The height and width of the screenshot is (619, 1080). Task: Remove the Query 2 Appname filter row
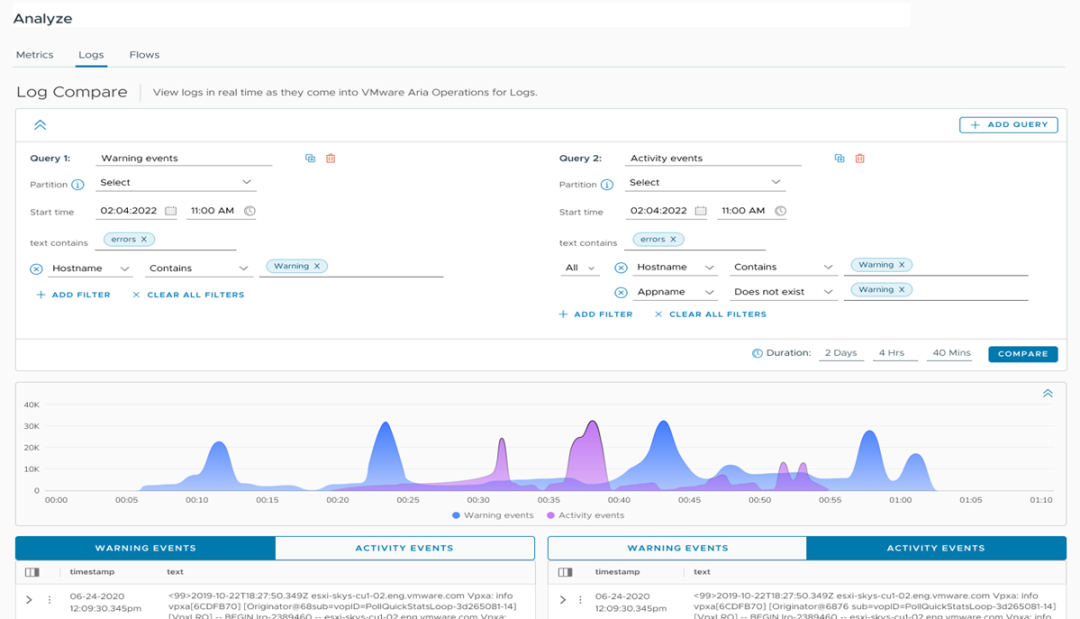(x=620, y=292)
